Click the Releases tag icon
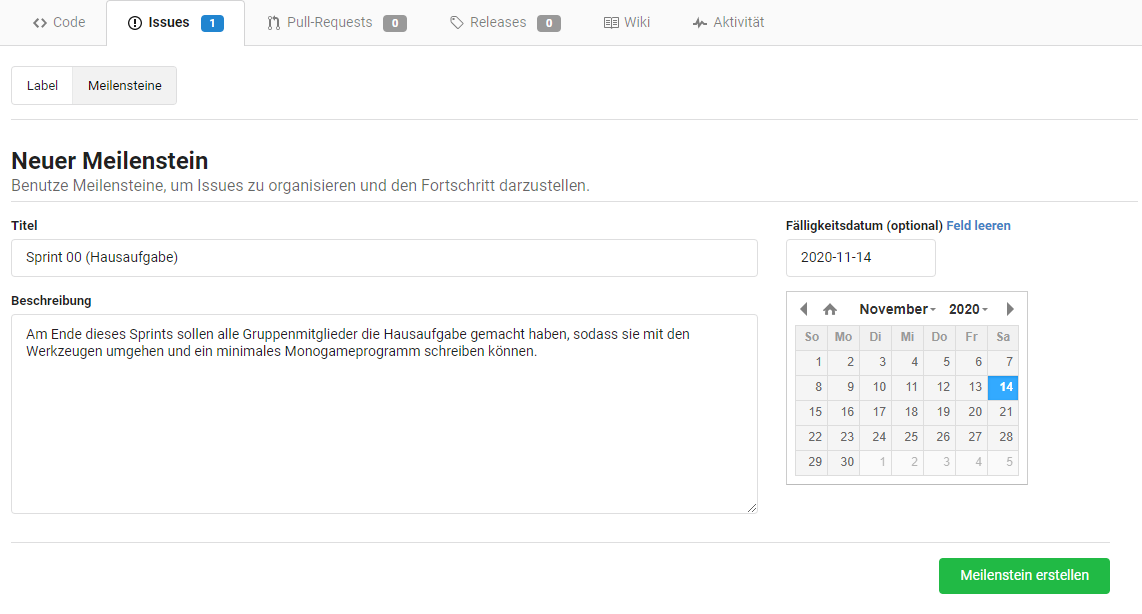The image size is (1142, 614). pyautogui.click(x=456, y=23)
